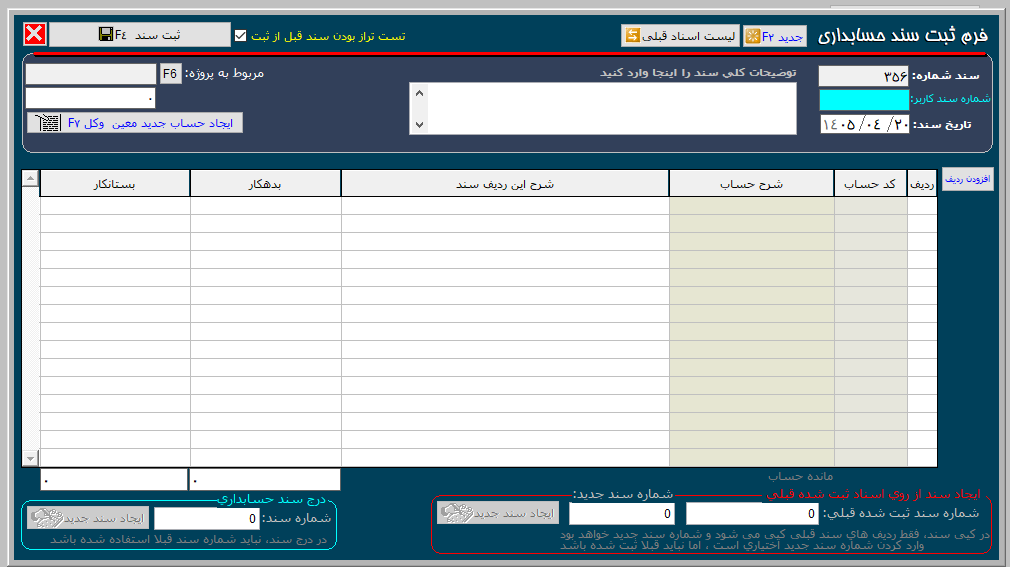Image resolution: width=1010 pixels, height=567 pixels.
Task: Click the red X close icon
Action: (35, 34)
